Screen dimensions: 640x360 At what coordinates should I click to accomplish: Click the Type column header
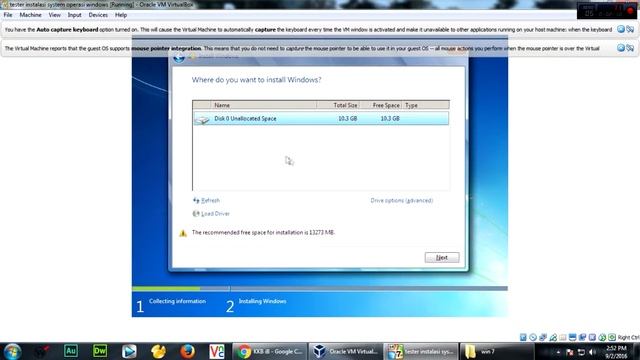tap(426, 105)
